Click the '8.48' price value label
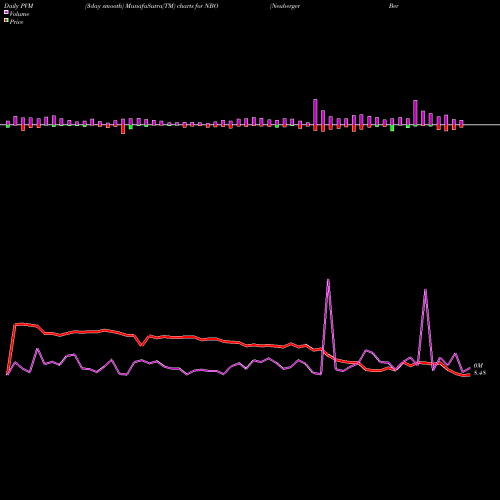Image resolution: width=500 pixels, height=500 pixels. click(x=480, y=373)
